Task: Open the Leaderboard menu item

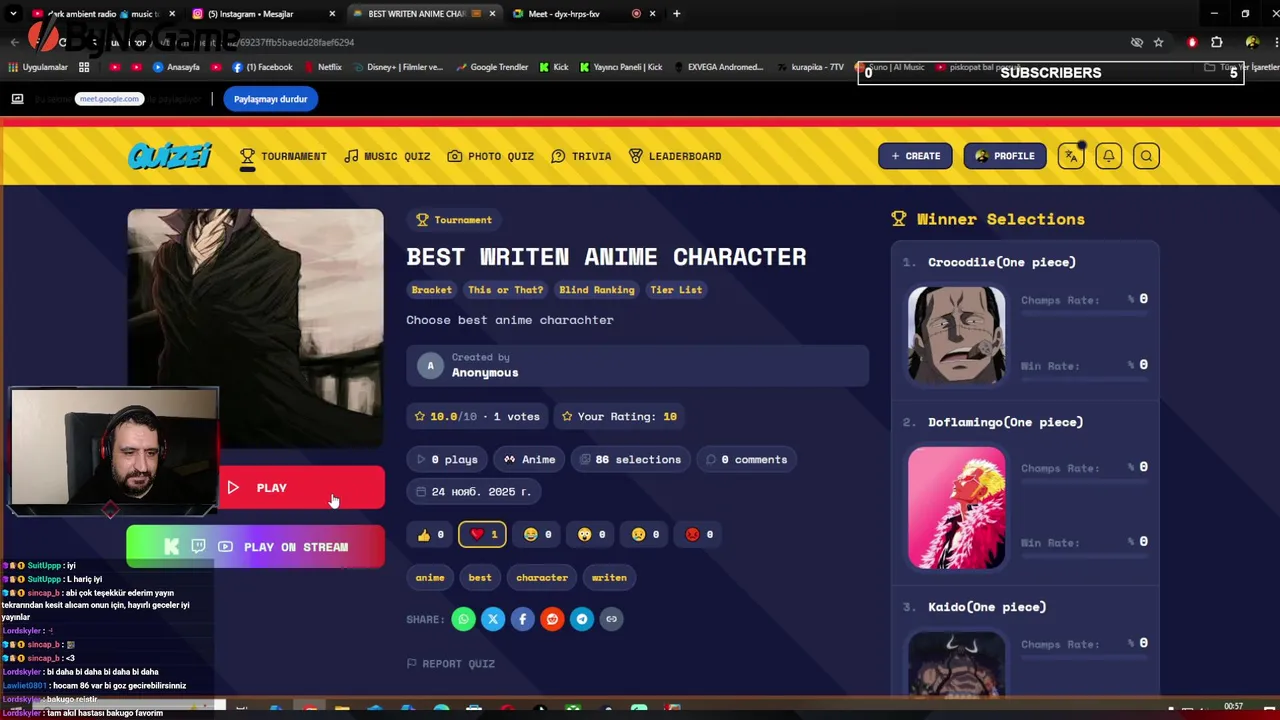Action: 675,156
